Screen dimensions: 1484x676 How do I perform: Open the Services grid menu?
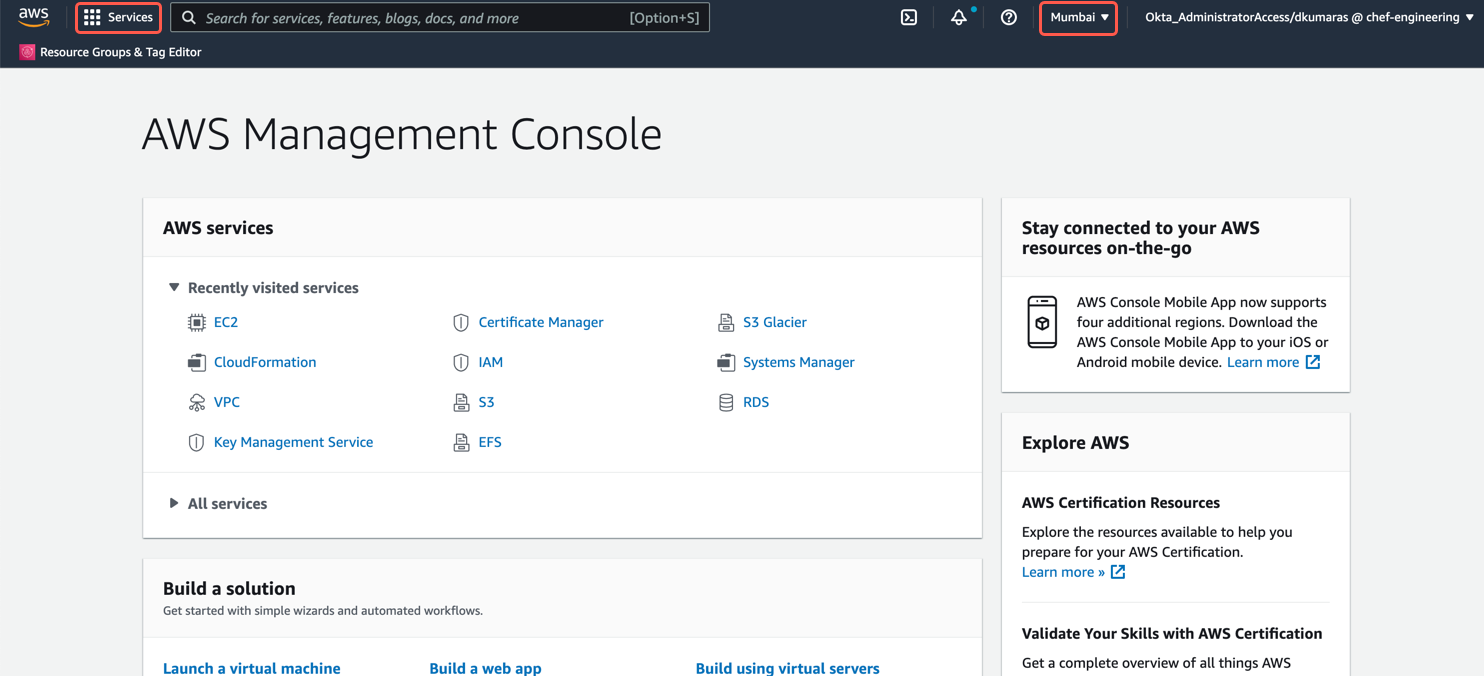tap(119, 17)
